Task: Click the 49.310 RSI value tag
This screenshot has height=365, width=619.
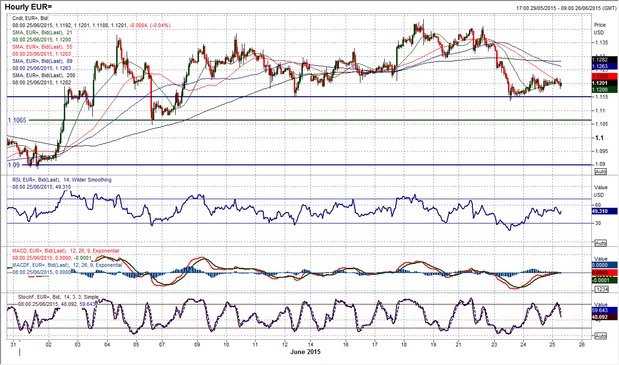Action: [604, 212]
